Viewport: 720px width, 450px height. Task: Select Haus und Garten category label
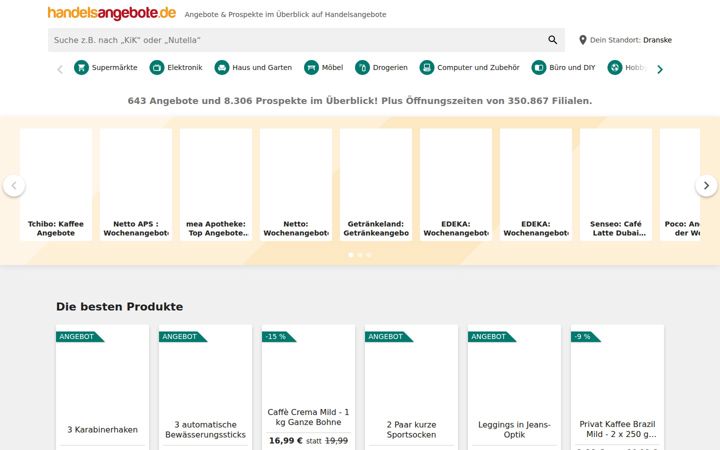[x=262, y=68]
